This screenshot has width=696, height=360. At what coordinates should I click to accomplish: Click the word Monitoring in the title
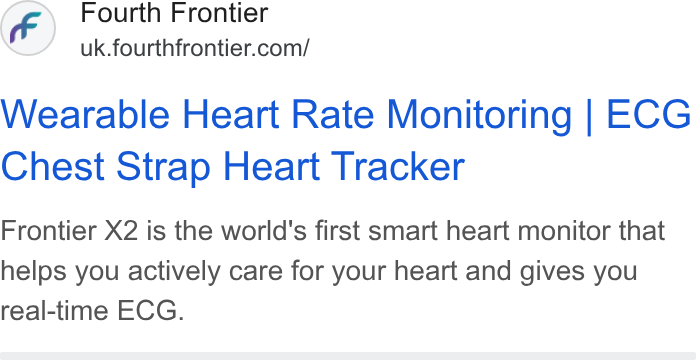pos(479,117)
